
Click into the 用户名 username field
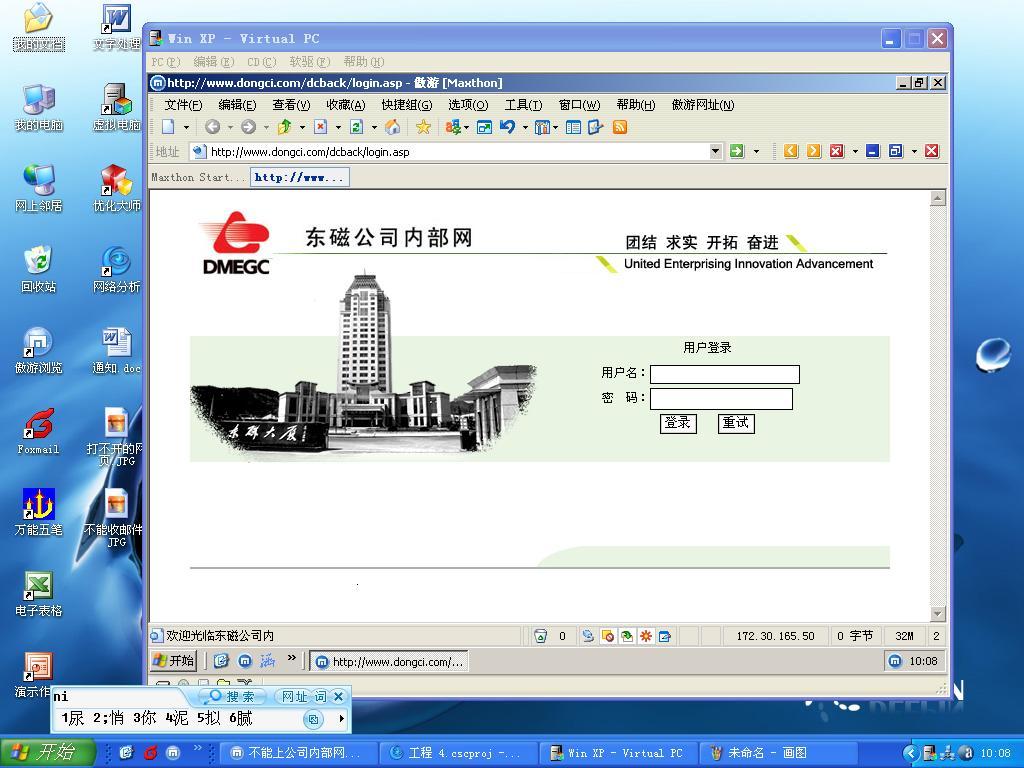click(724, 374)
